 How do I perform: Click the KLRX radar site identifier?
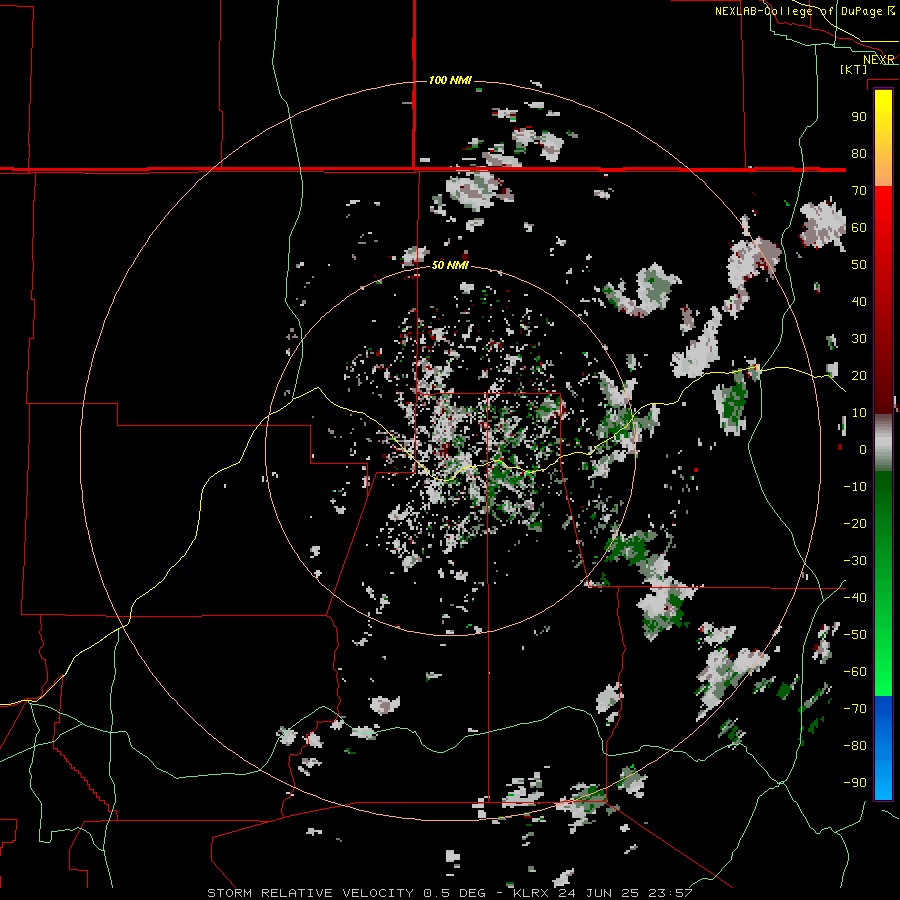[531, 893]
